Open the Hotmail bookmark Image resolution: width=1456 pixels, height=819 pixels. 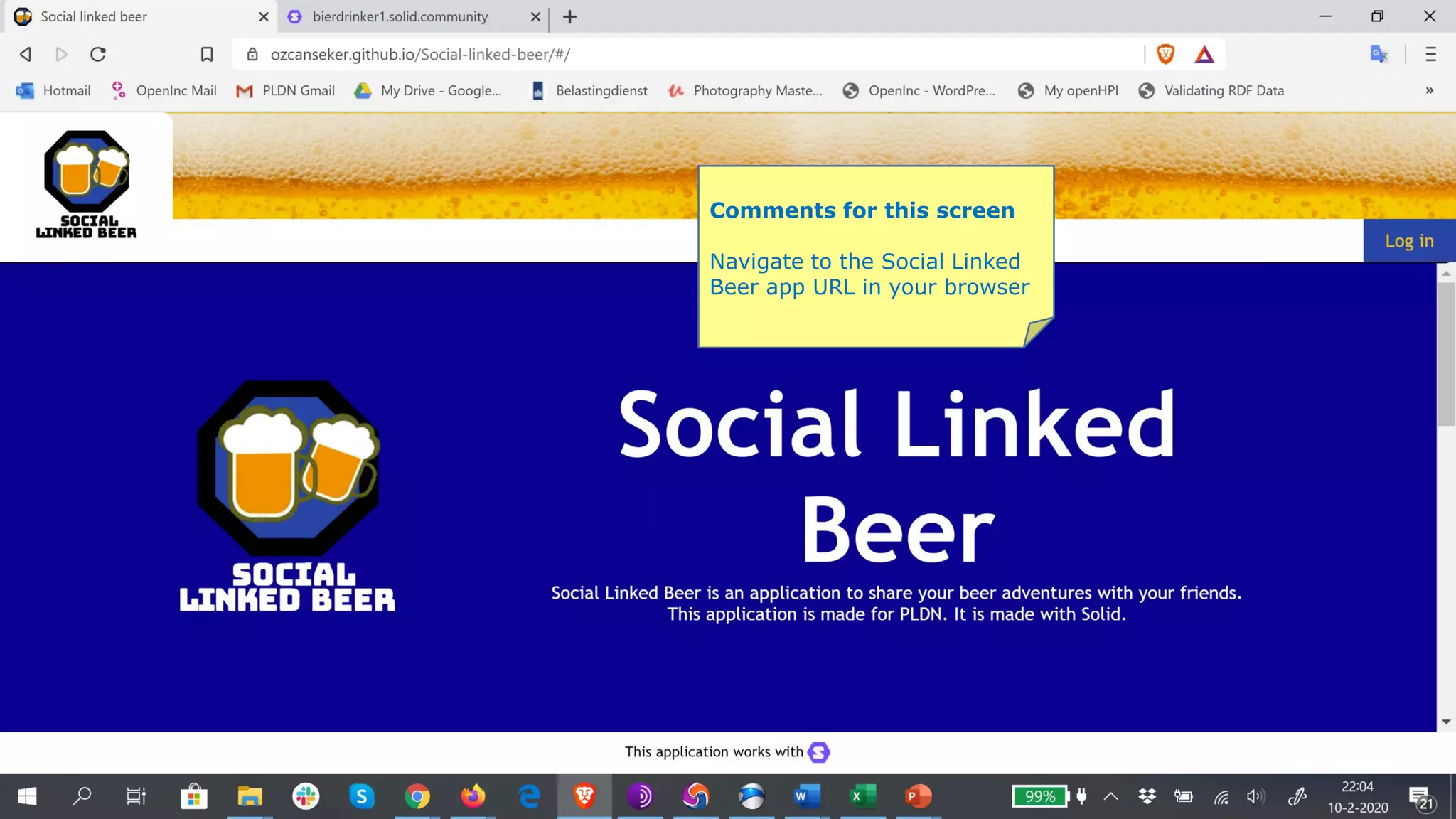(54, 90)
